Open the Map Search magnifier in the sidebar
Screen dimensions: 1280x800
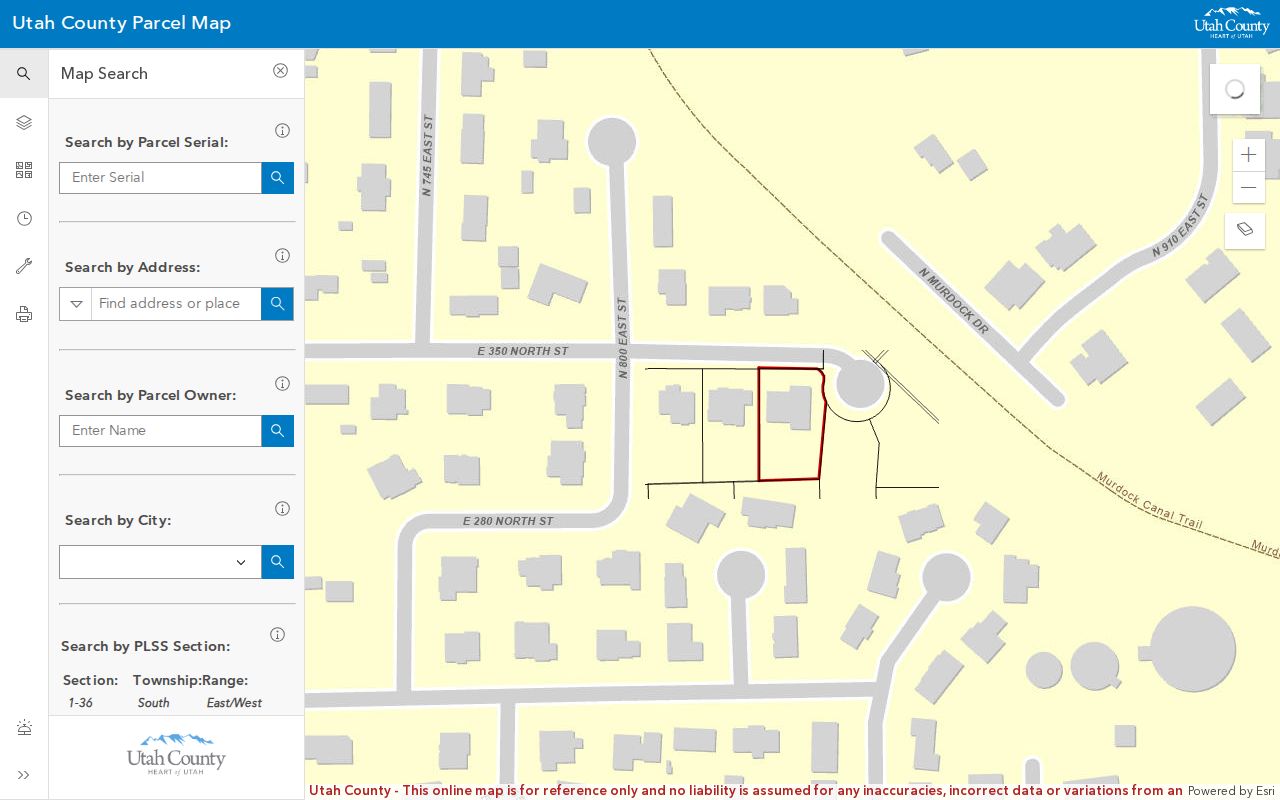point(24,74)
